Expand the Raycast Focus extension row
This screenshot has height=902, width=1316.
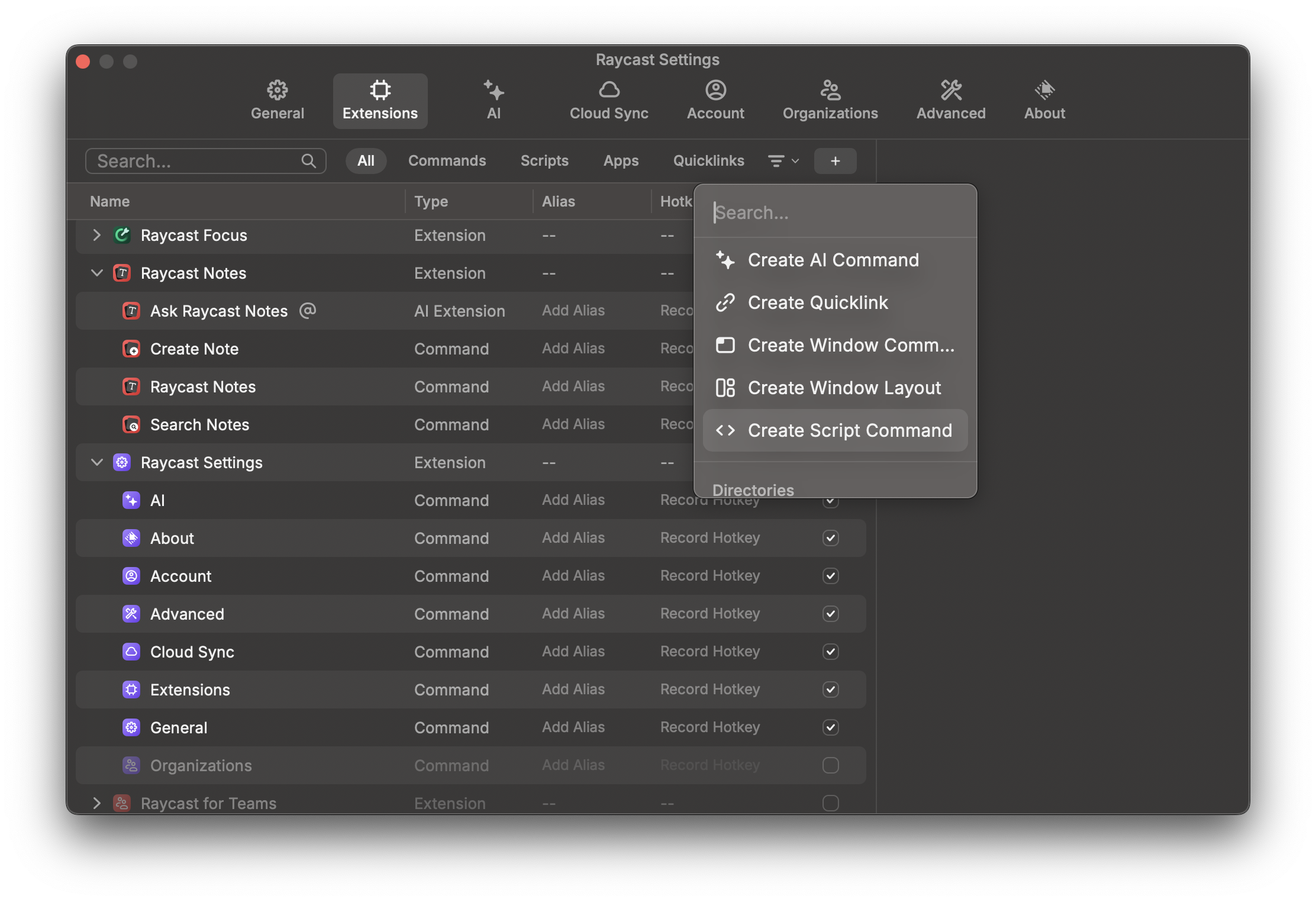coord(97,236)
